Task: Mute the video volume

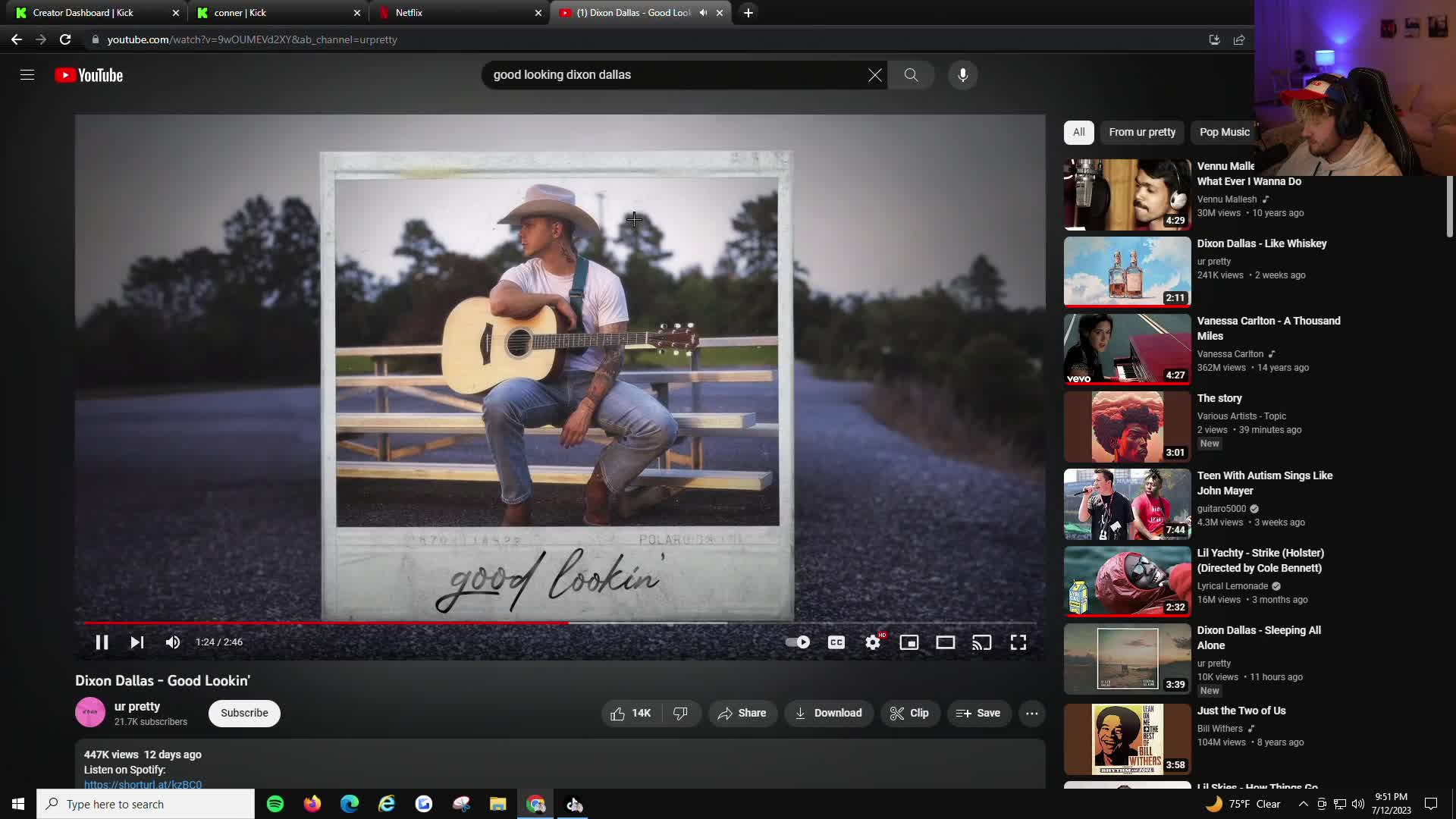Action: click(x=173, y=642)
